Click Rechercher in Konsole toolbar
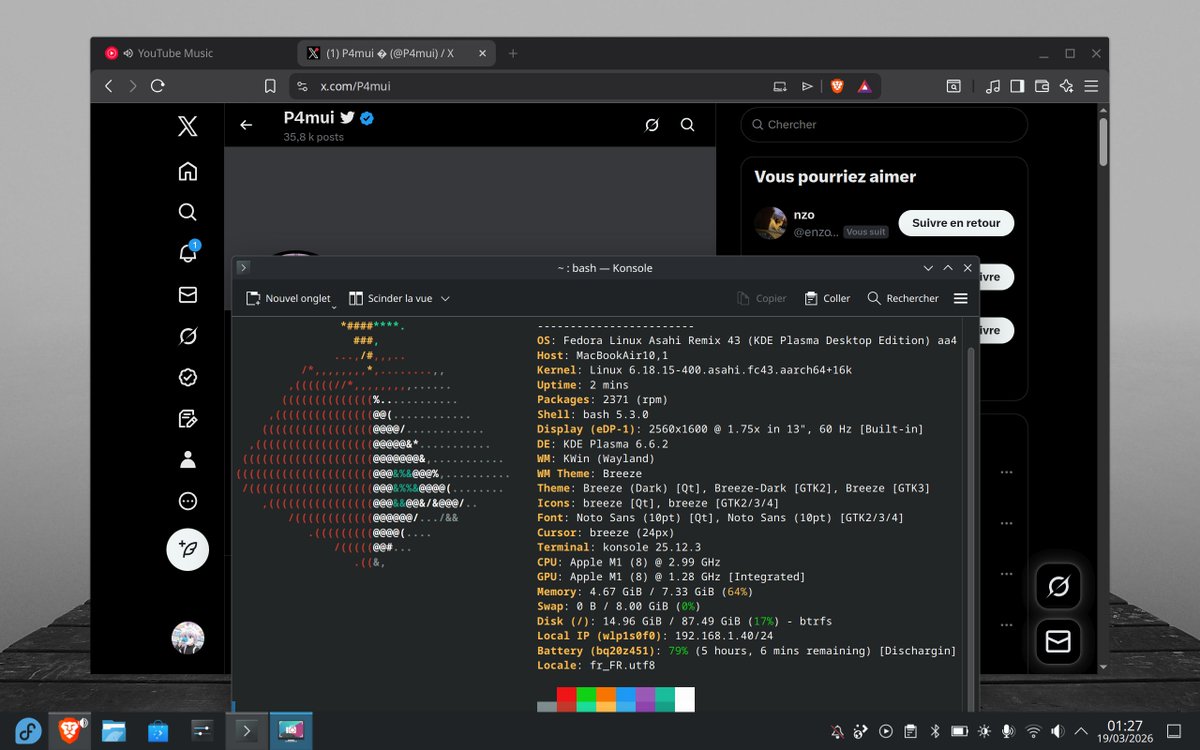Image resolution: width=1200 pixels, height=750 pixels. pos(903,298)
